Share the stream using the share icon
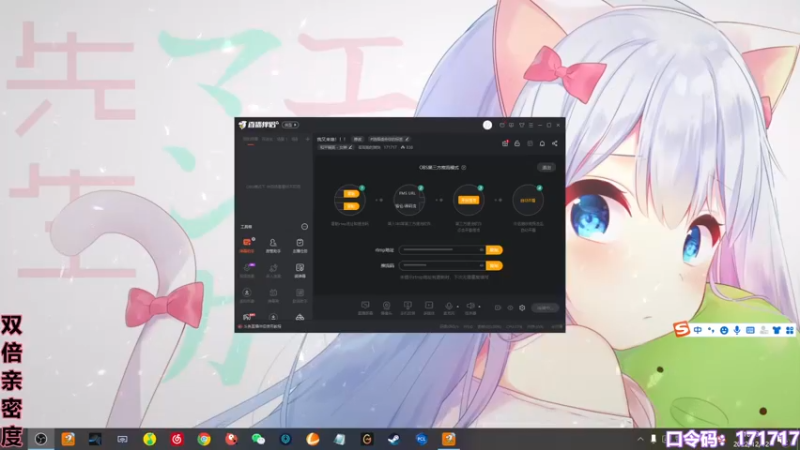 point(555,143)
